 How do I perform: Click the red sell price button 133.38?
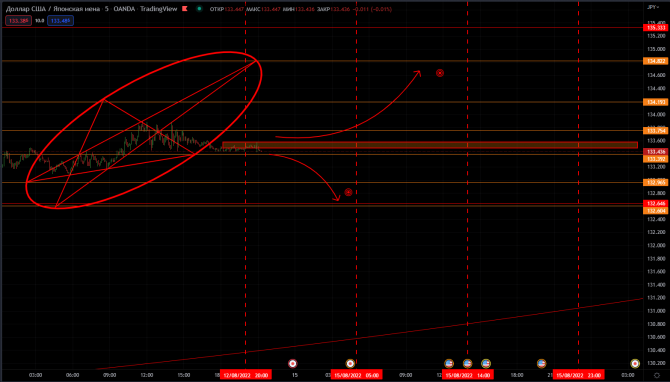[18, 21]
